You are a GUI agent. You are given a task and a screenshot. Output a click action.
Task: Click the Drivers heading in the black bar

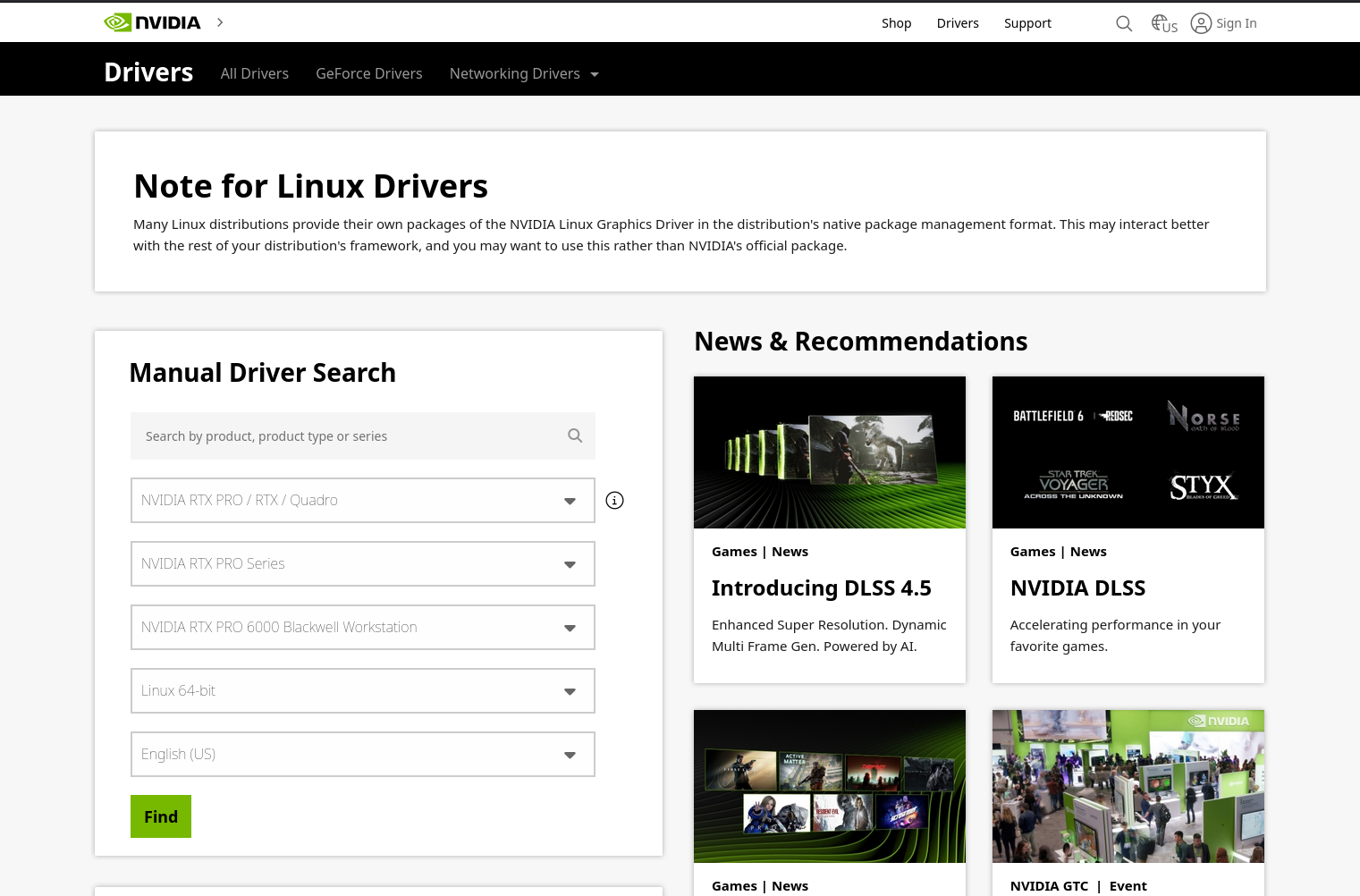point(148,72)
